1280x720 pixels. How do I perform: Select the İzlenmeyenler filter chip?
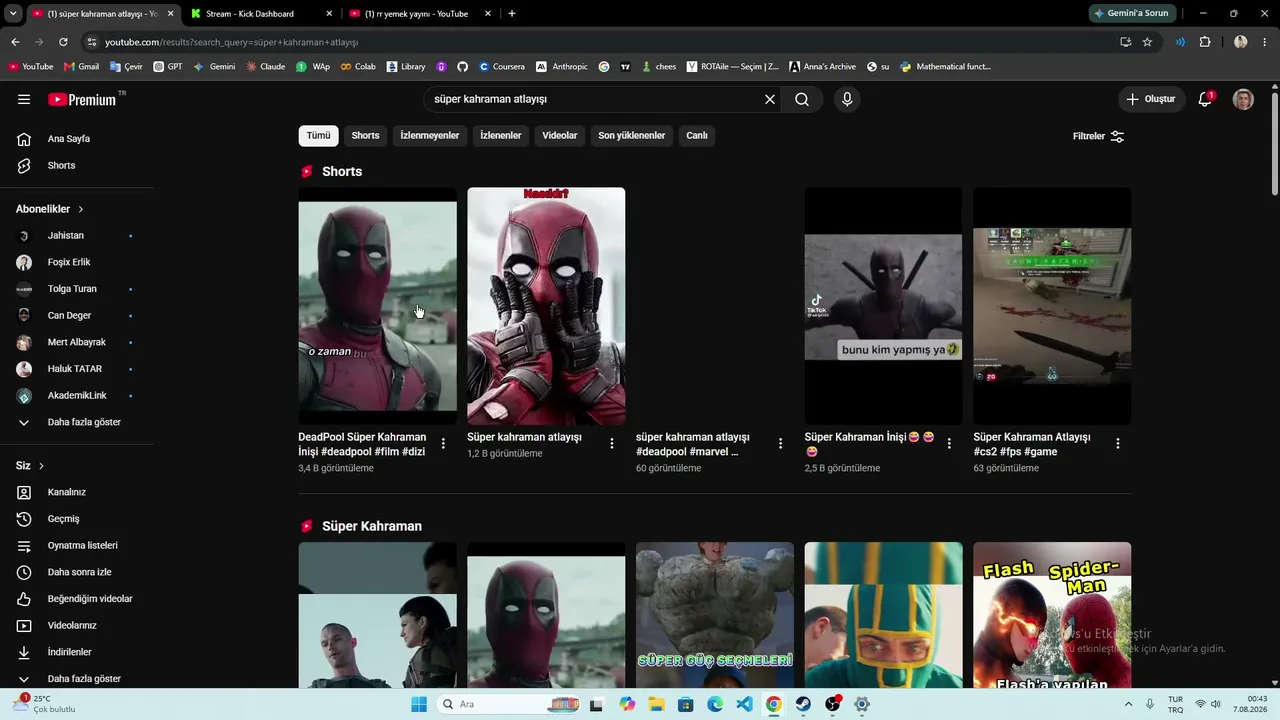point(430,136)
